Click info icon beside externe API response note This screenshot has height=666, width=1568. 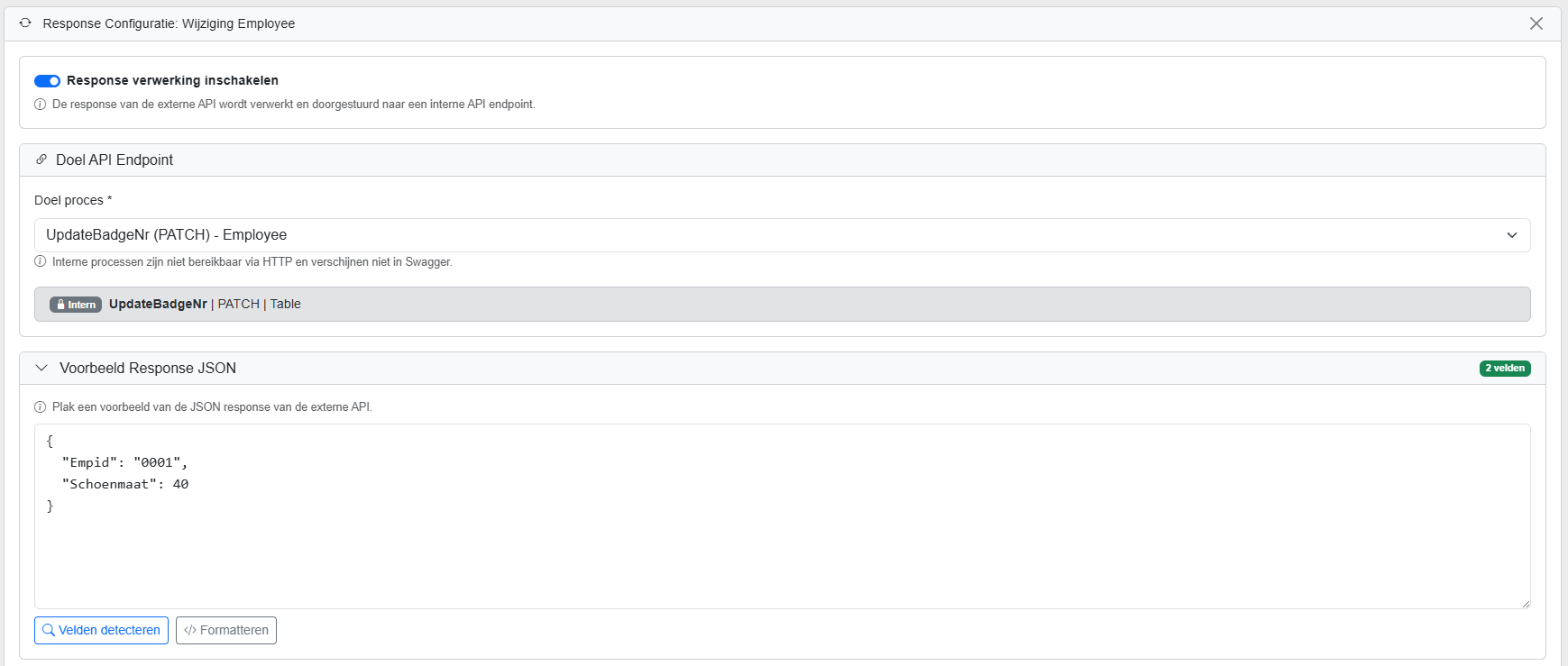click(40, 105)
